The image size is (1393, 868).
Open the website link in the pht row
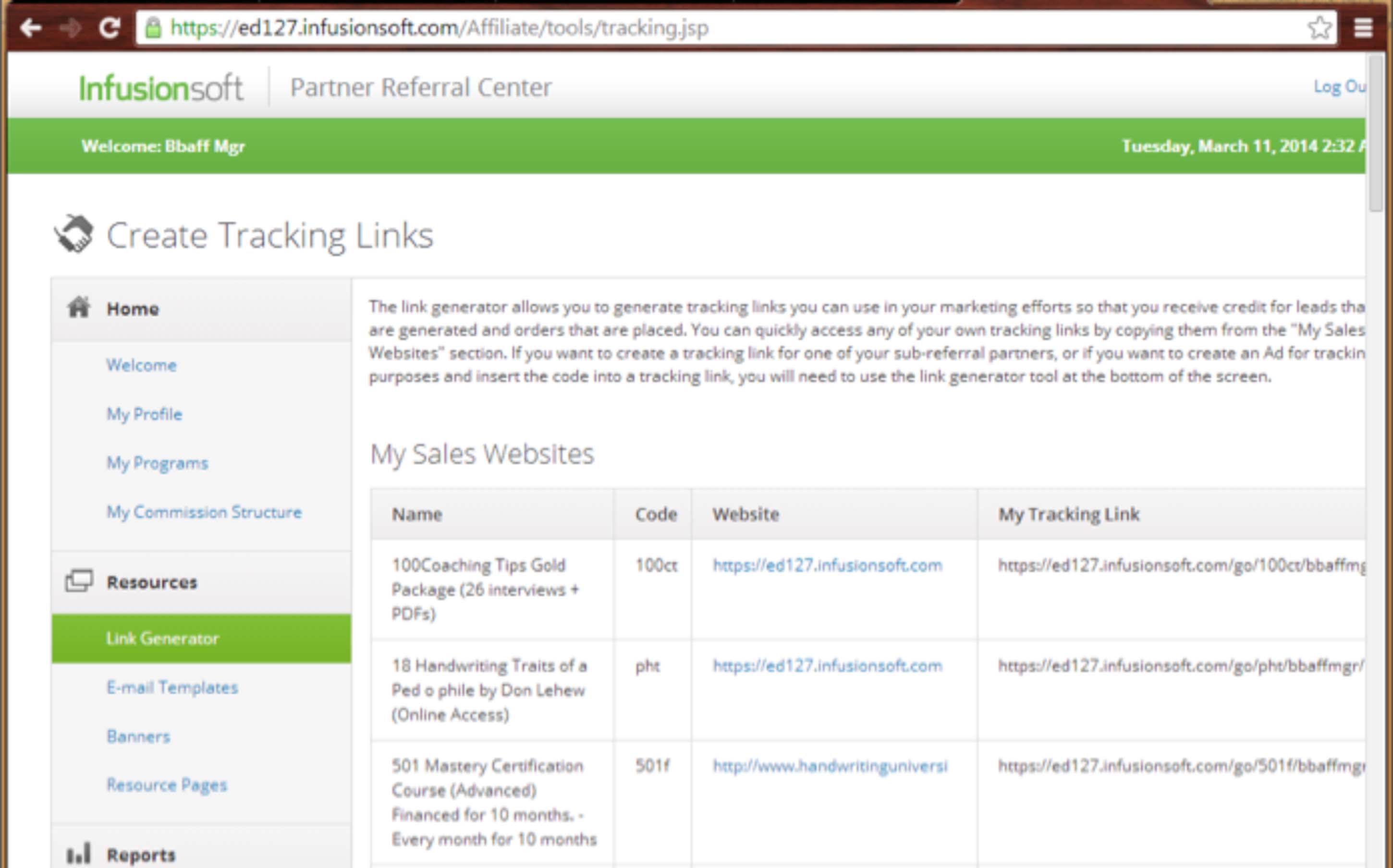click(827, 666)
